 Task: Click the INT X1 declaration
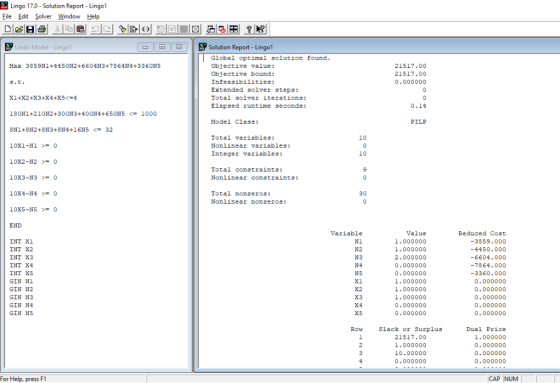[x=21, y=242]
